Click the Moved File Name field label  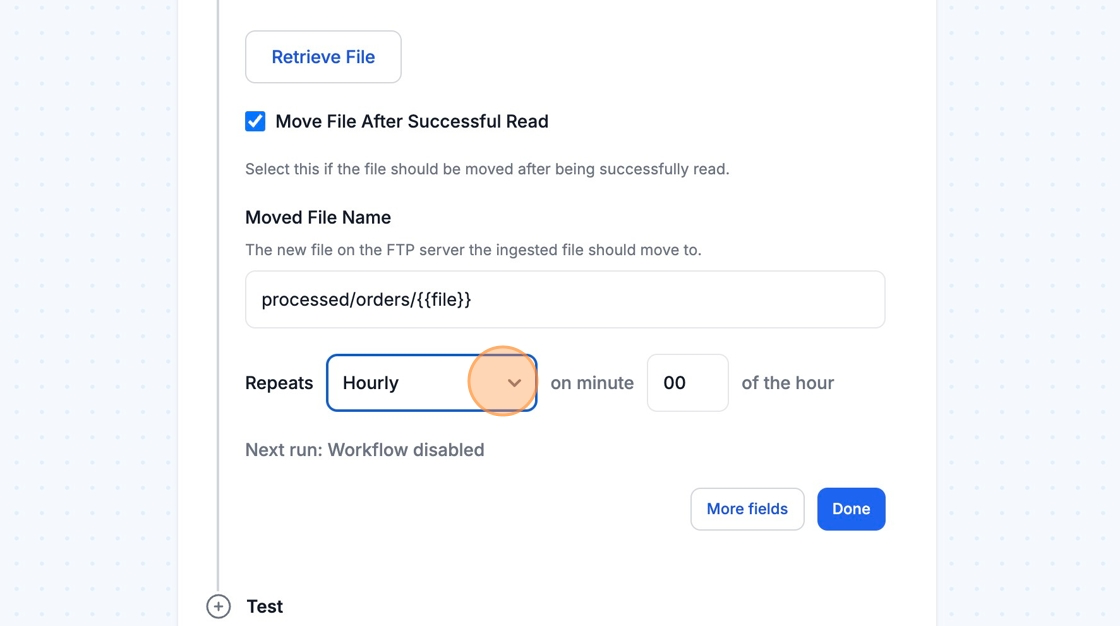tap(318, 217)
